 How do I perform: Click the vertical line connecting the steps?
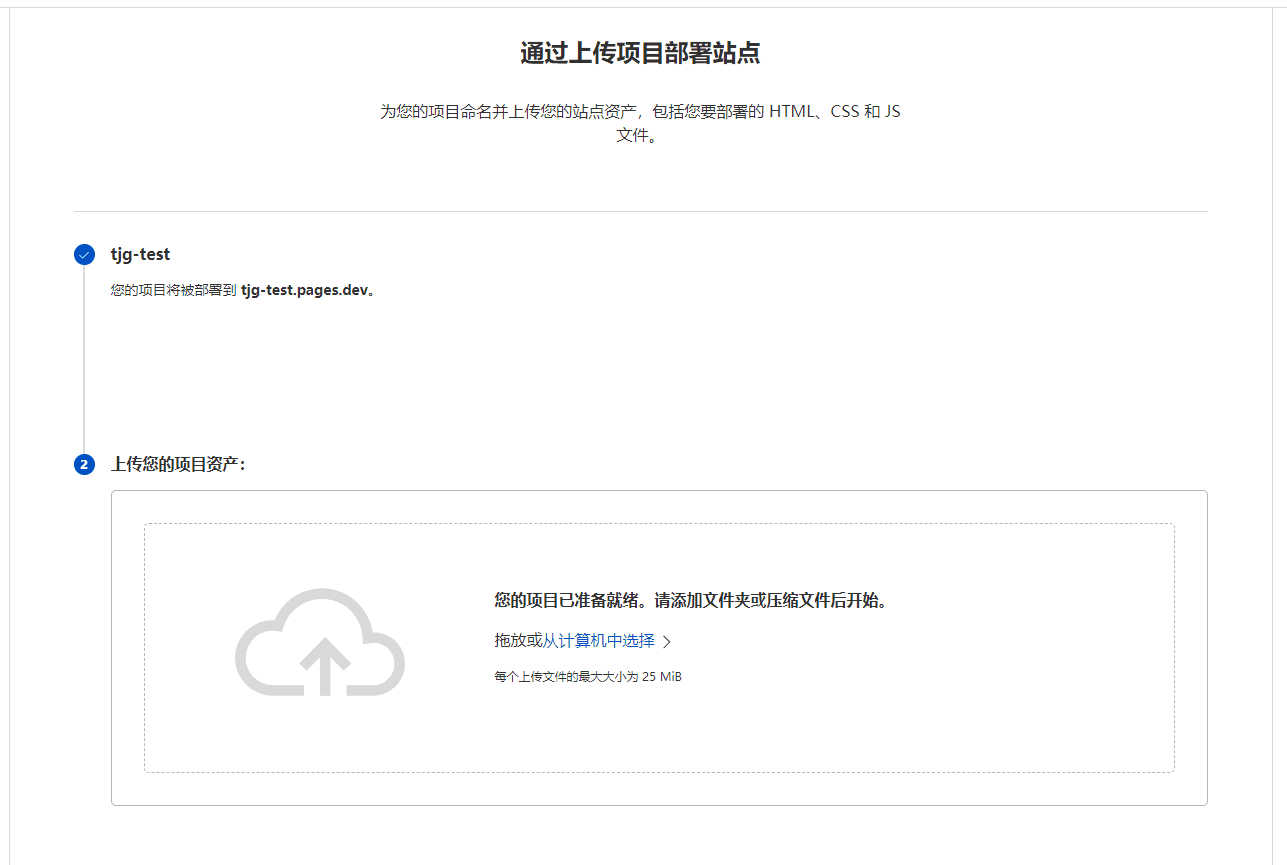[84, 360]
